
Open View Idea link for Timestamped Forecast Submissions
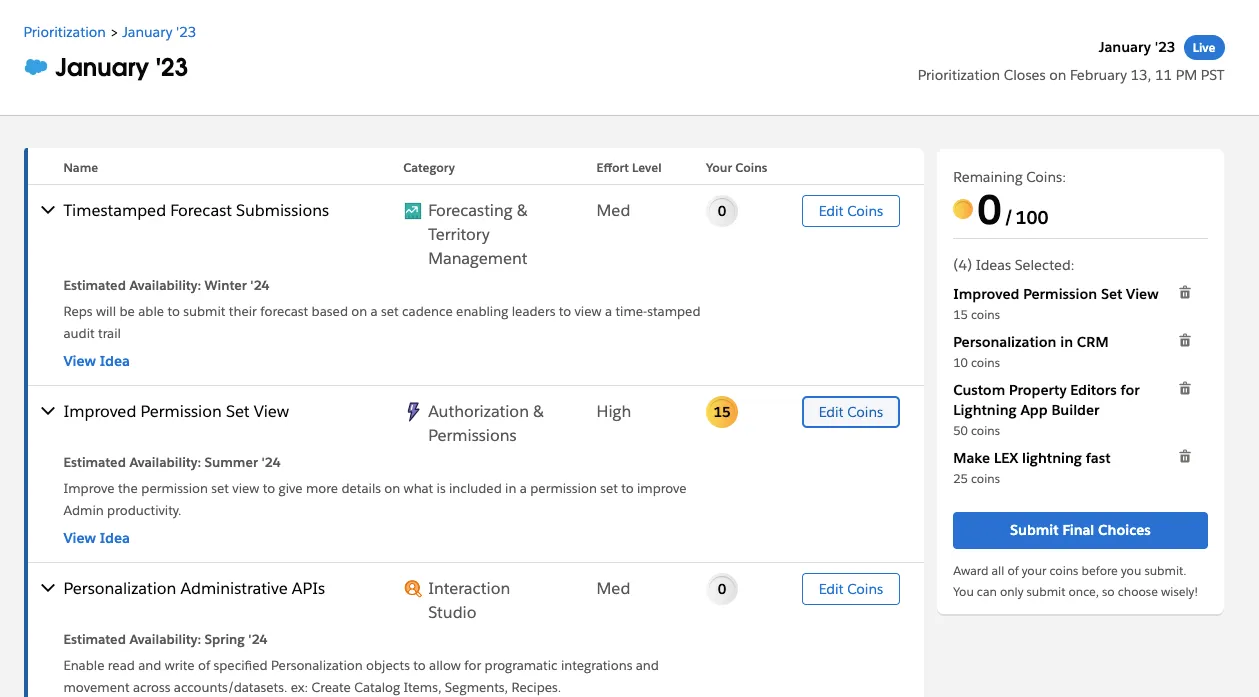pos(96,361)
